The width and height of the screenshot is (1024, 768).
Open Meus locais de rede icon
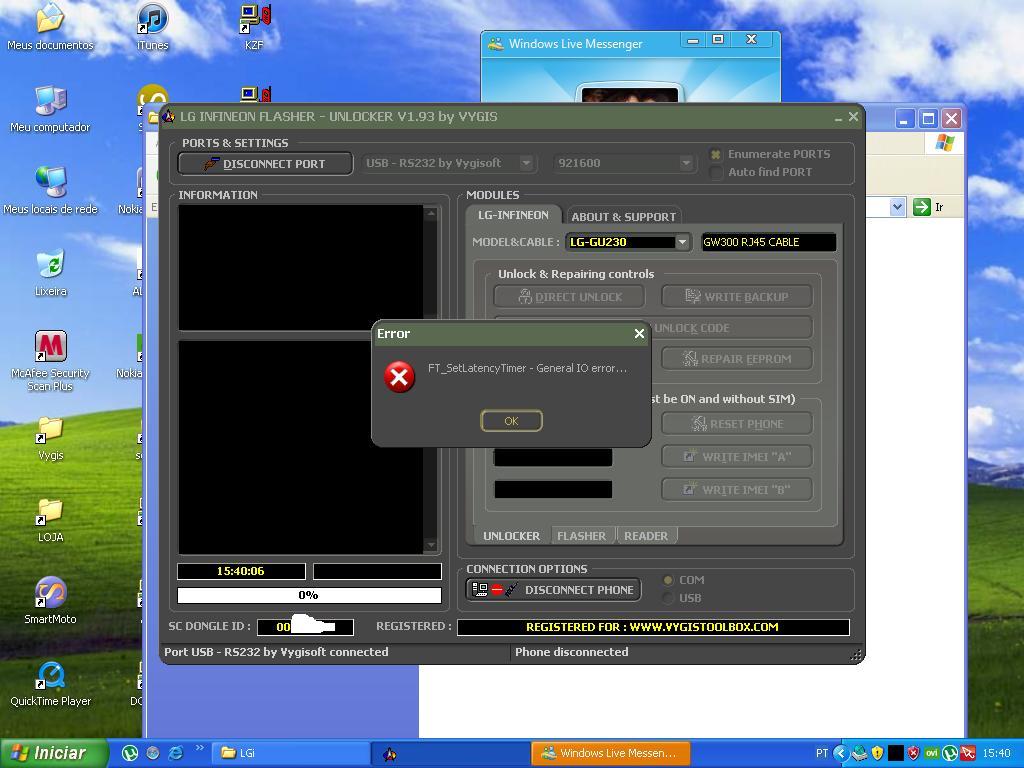tap(50, 191)
